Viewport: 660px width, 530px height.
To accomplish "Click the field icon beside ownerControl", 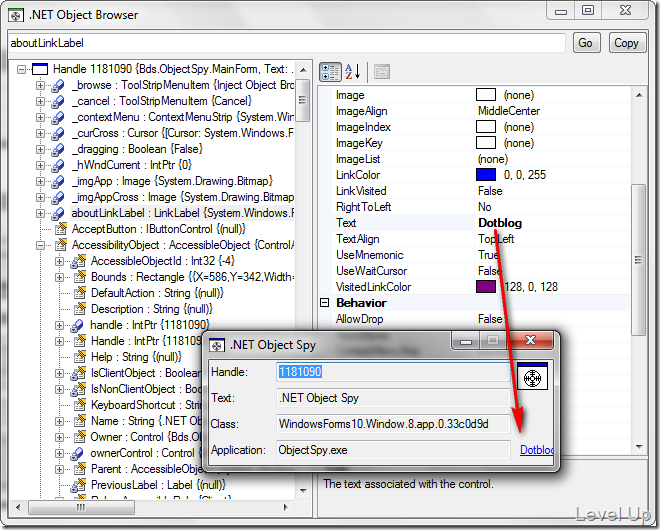I will 77,453.
